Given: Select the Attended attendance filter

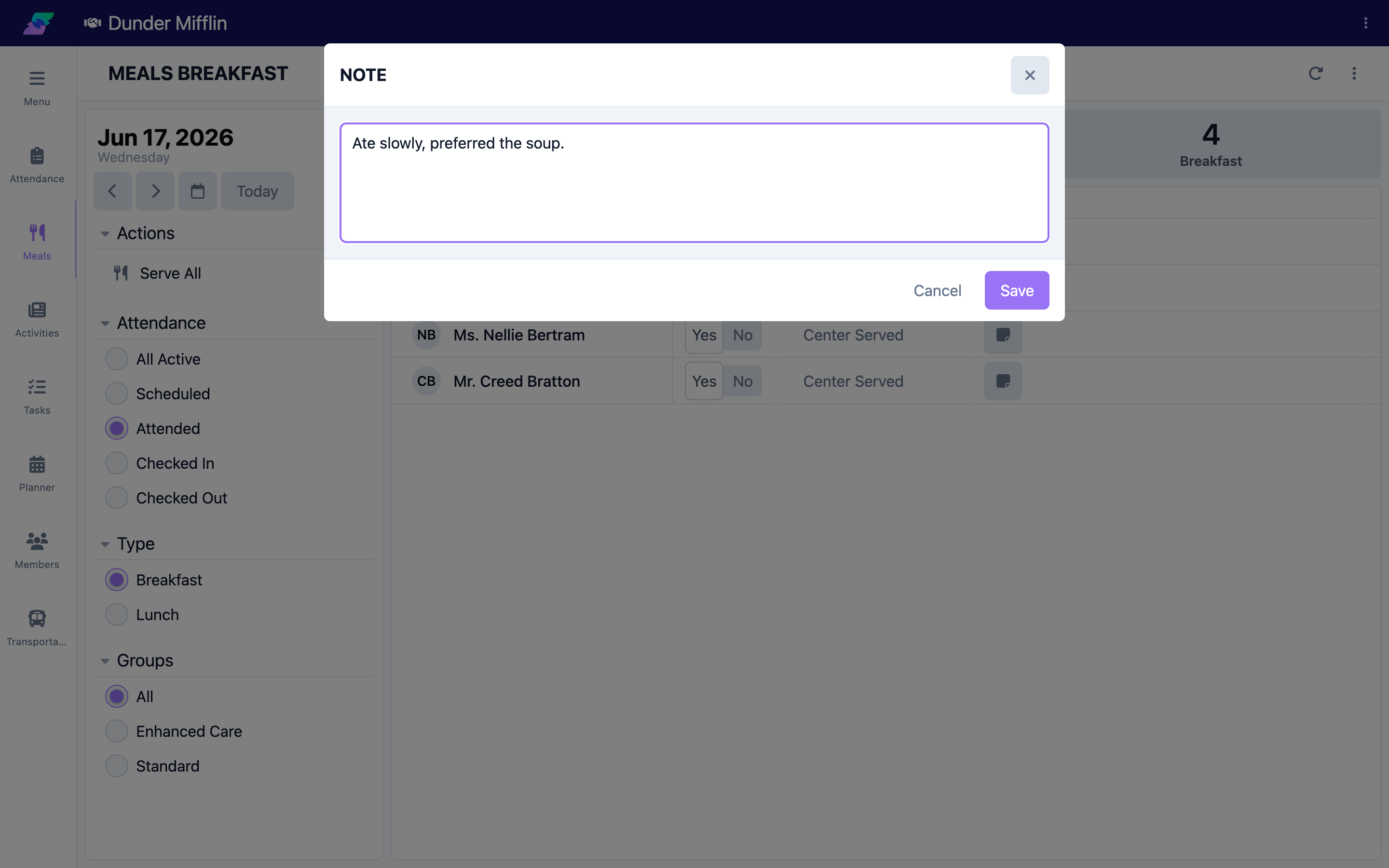Looking at the screenshot, I should (153, 429).
